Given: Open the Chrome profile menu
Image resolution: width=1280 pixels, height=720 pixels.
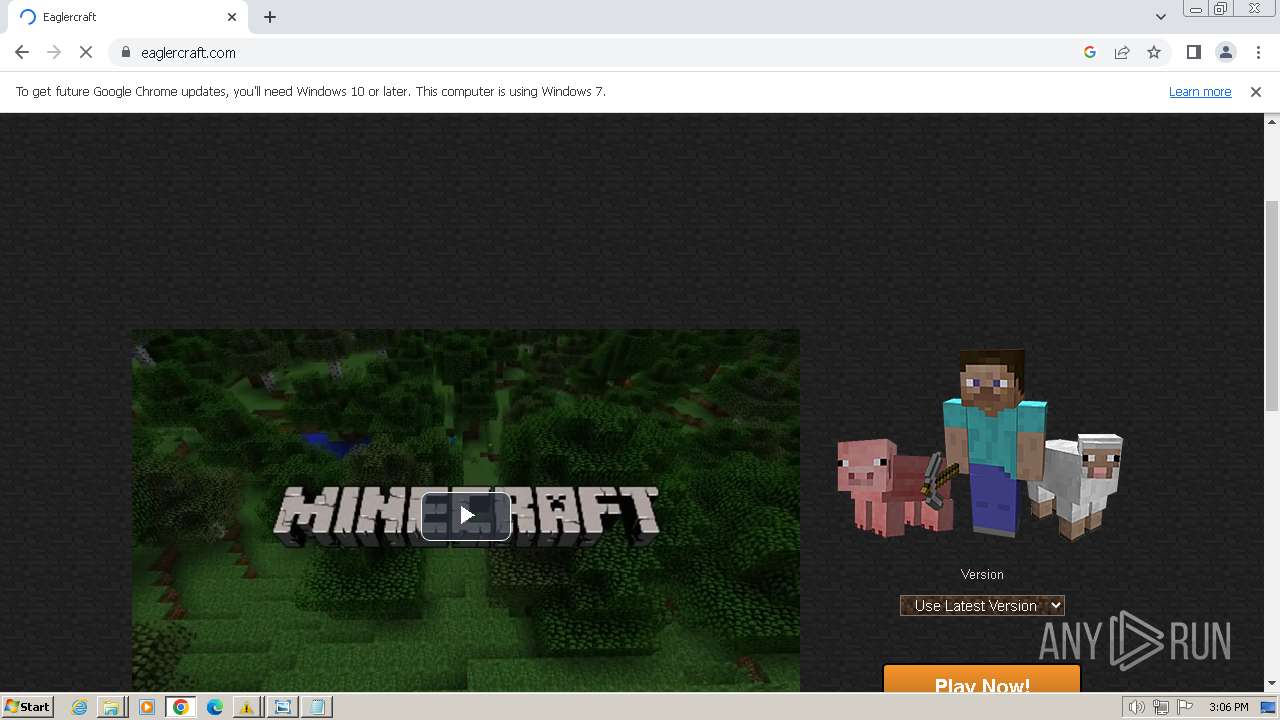Looking at the screenshot, I should coord(1225,52).
